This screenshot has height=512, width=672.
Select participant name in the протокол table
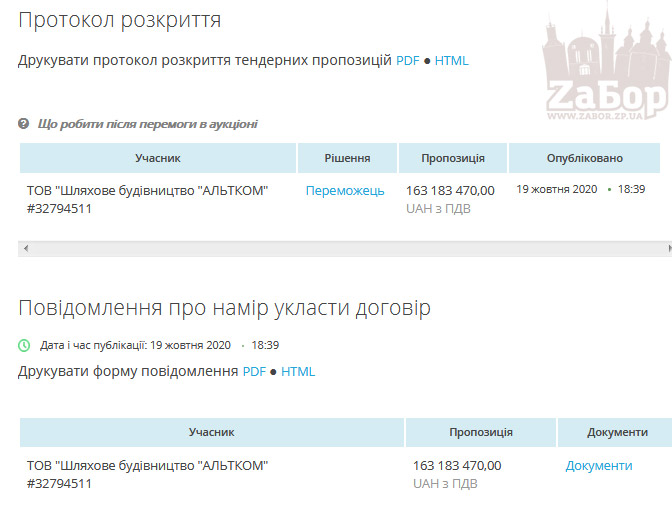click(147, 191)
